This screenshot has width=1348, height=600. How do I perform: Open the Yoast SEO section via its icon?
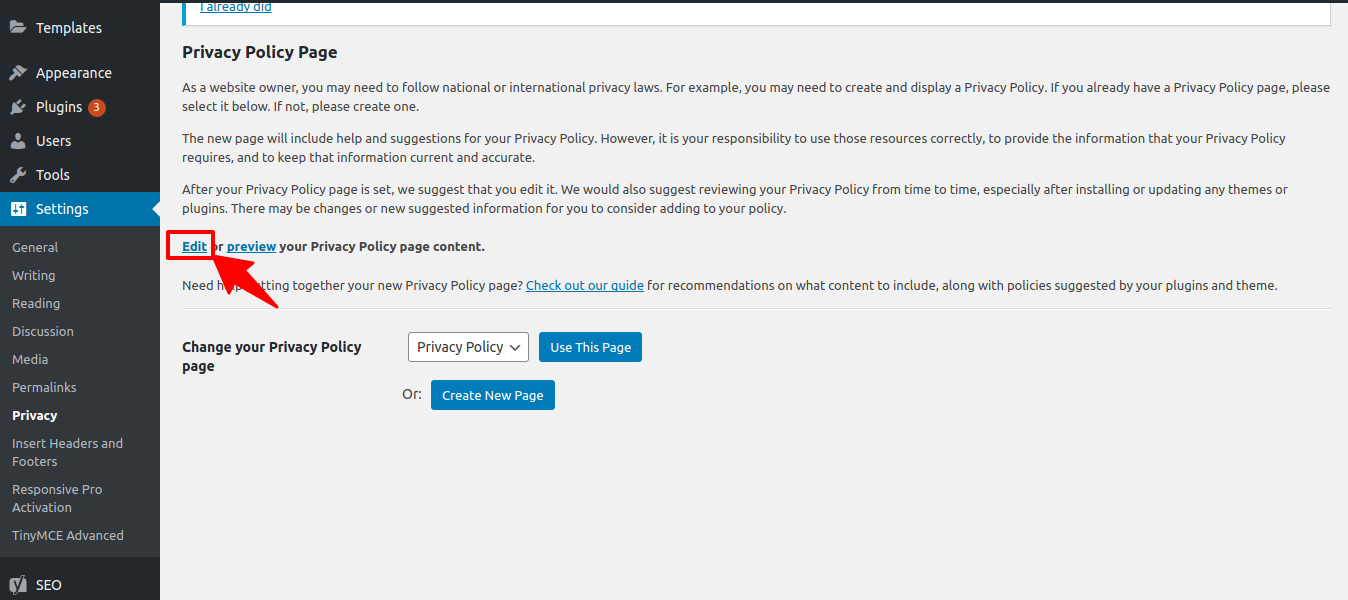click(20, 584)
